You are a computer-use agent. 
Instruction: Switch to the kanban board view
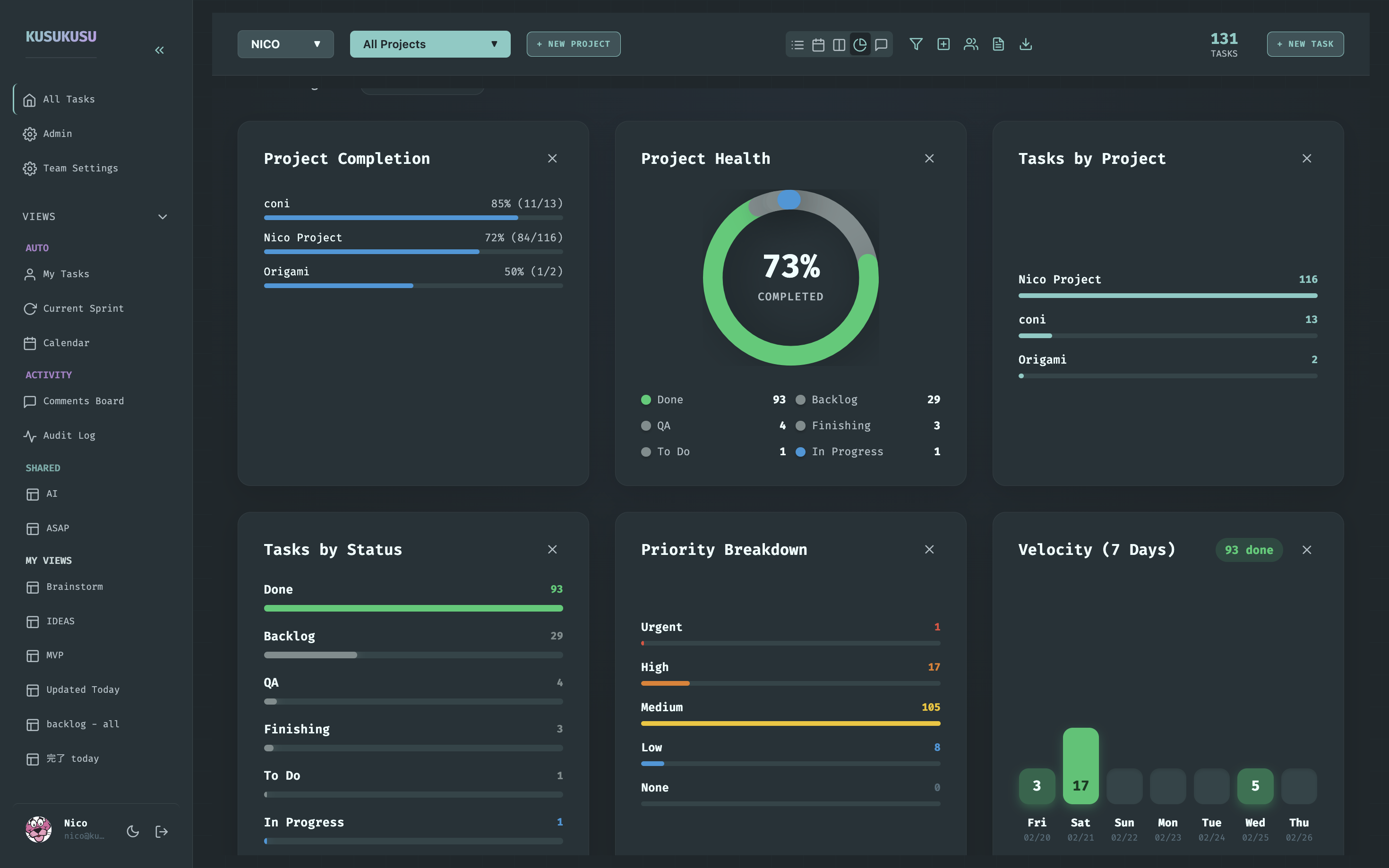click(838, 44)
